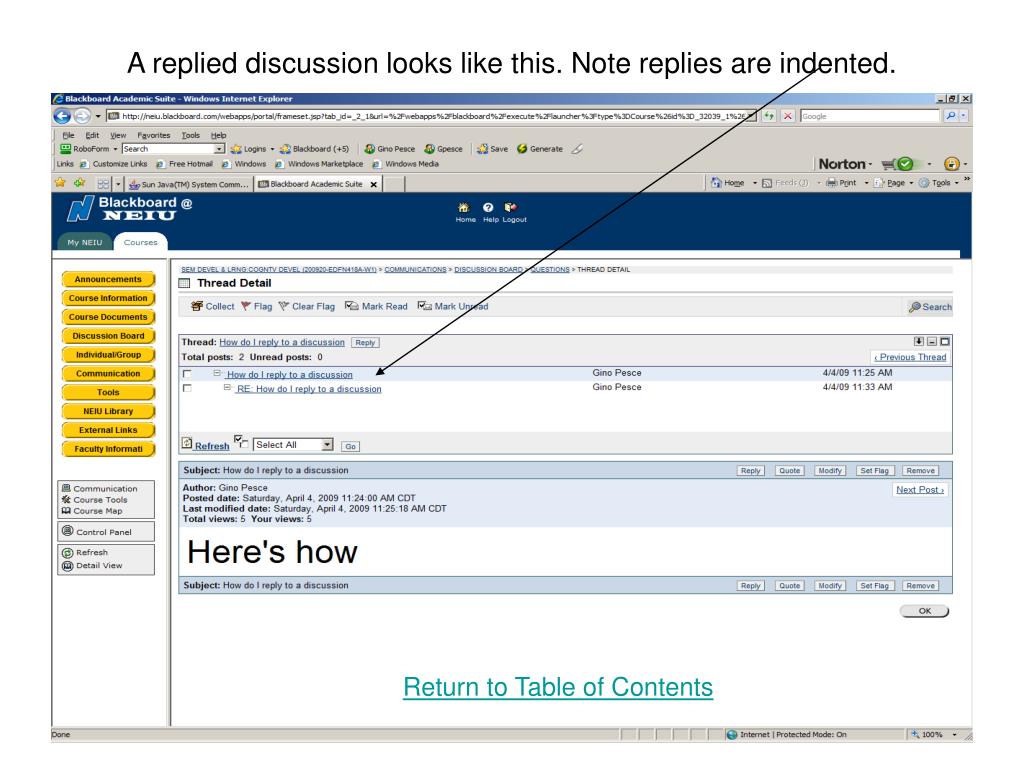This screenshot has height=768, width=1024.
Task: Click the thread panel download arrow icon
Action: pyautogui.click(x=919, y=342)
